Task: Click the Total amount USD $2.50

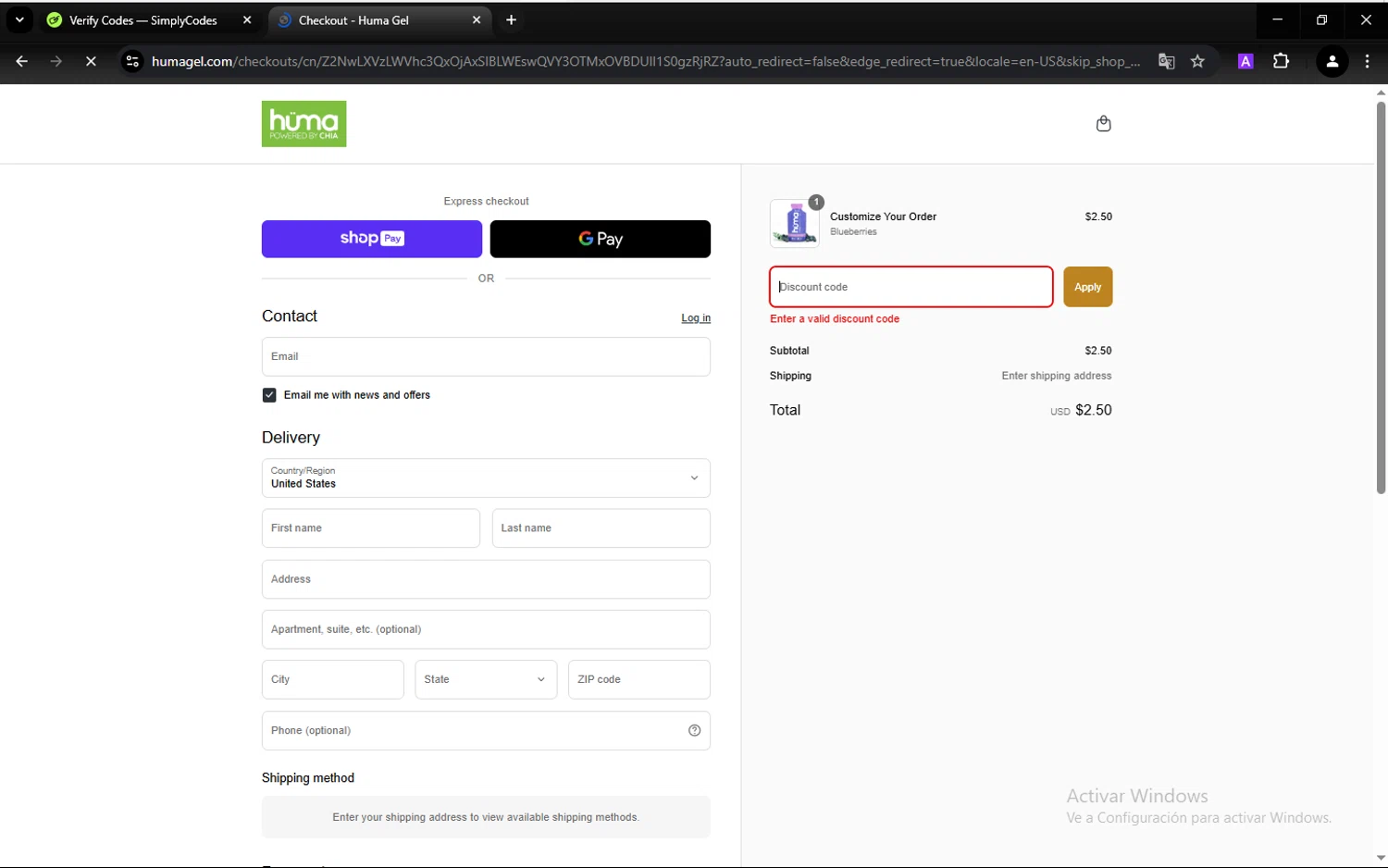Action: point(1081,410)
